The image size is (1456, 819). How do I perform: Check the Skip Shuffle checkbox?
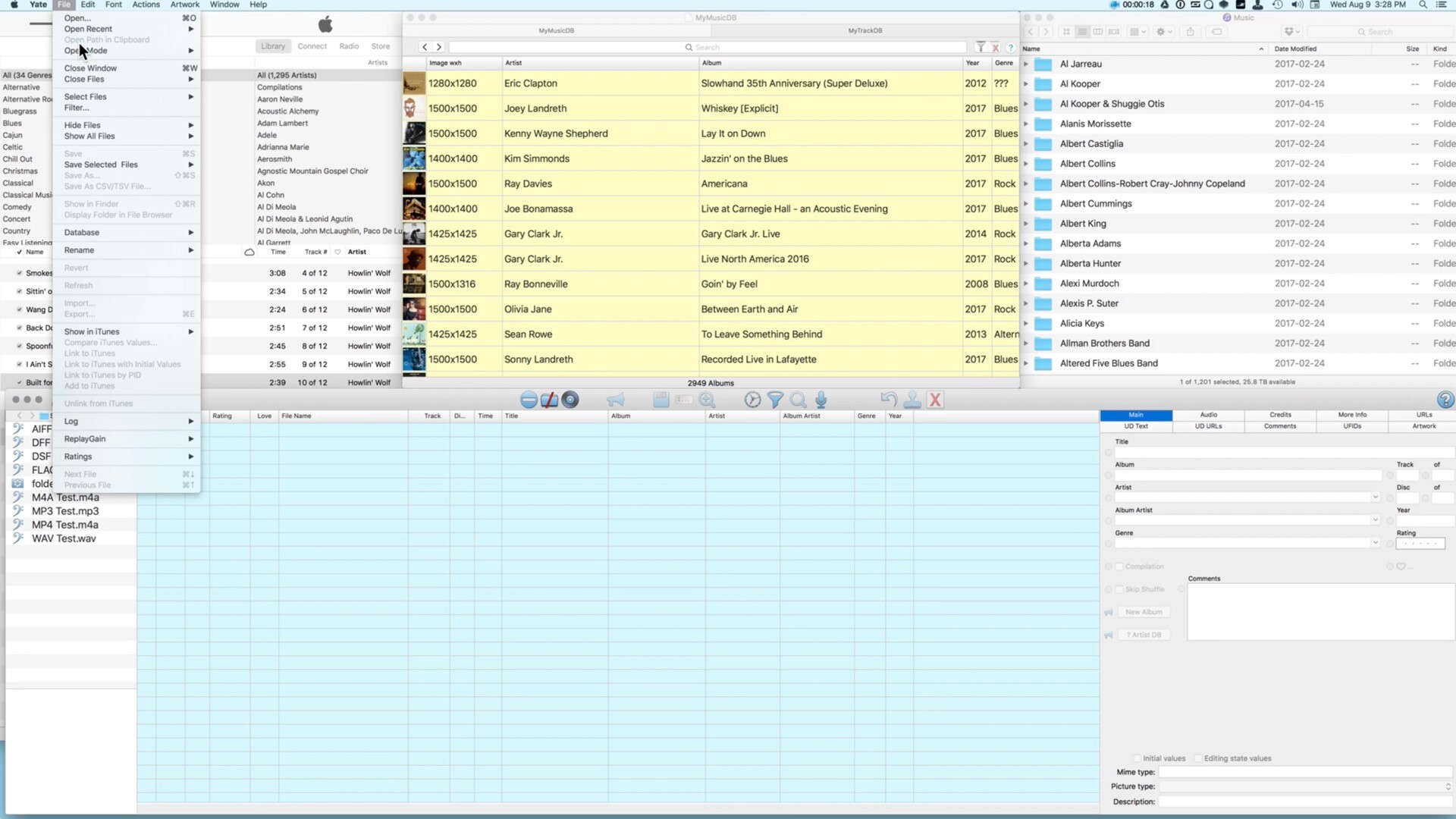pyautogui.click(x=1120, y=589)
